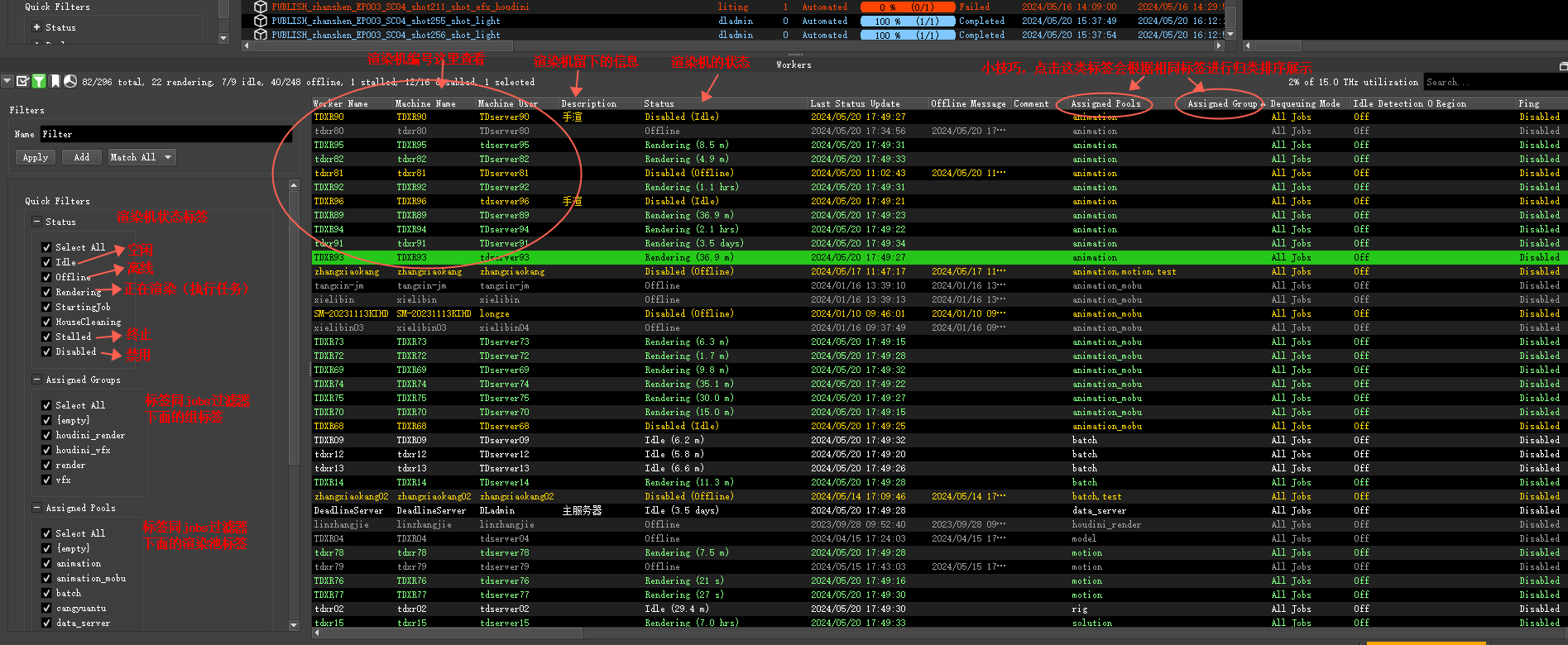Viewport: 1568px width, 645px height.
Task: Click the cube icon beside shot255_shot_light job
Action: (261, 21)
